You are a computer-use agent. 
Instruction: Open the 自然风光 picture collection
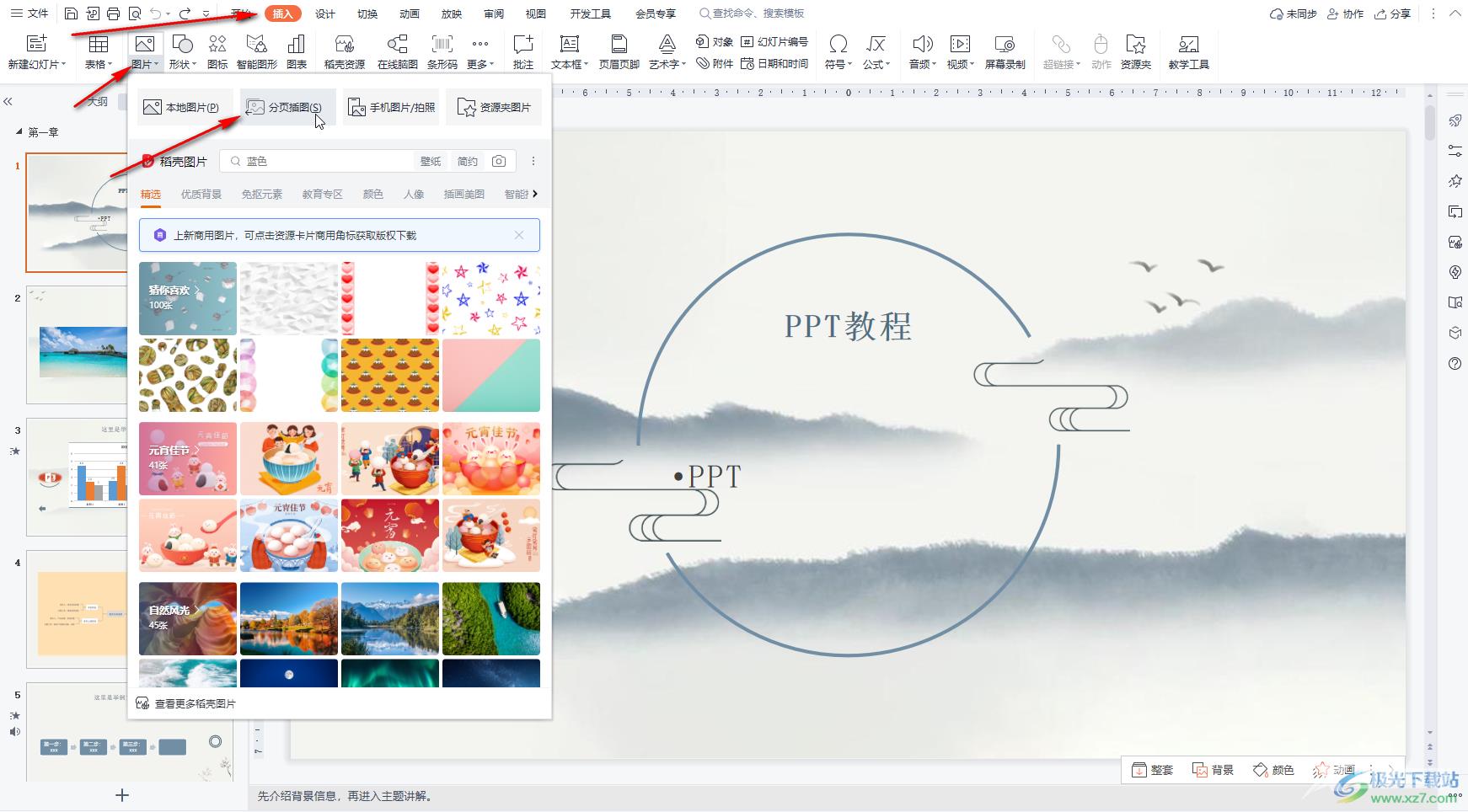pyautogui.click(x=188, y=618)
